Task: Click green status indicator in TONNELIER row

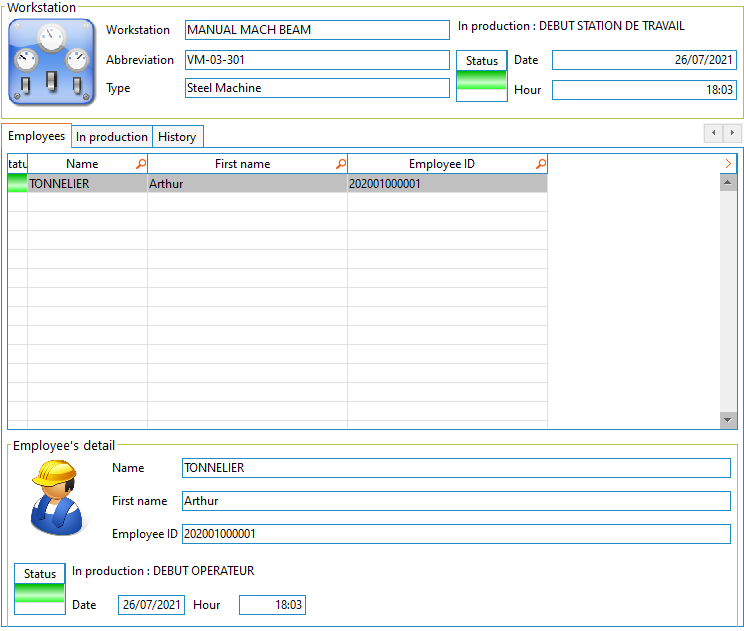Action: click(17, 184)
